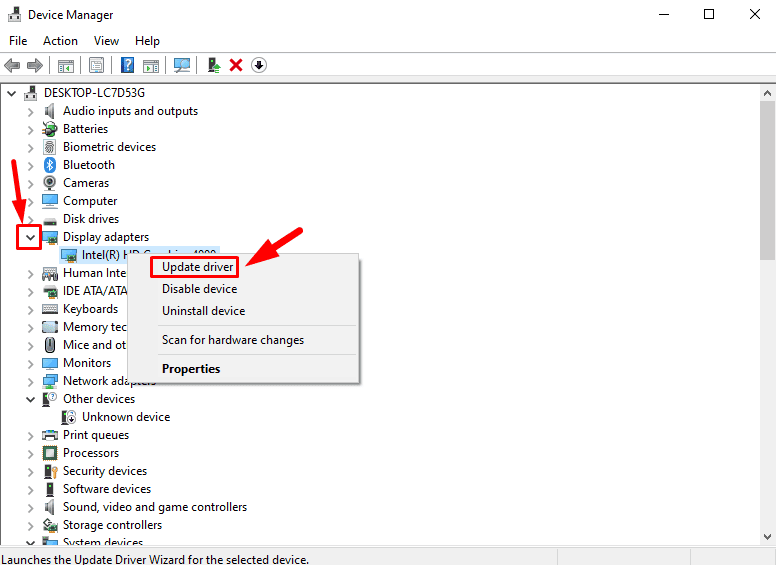The height and width of the screenshot is (565, 776).
Task: Open the Help menu
Action: (147, 41)
